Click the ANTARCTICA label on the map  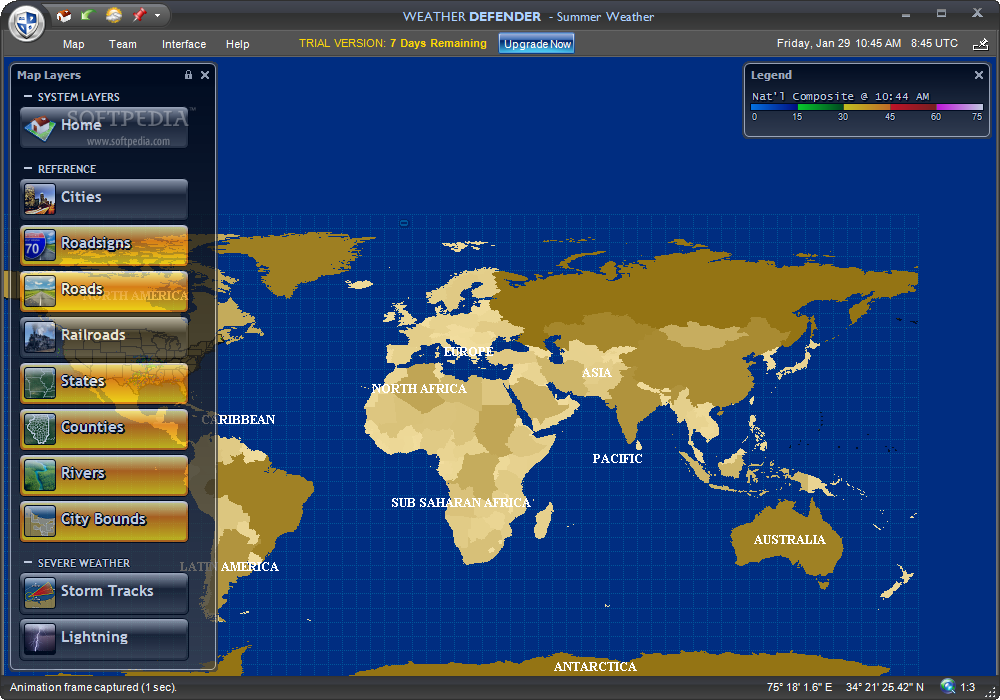[595, 666]
